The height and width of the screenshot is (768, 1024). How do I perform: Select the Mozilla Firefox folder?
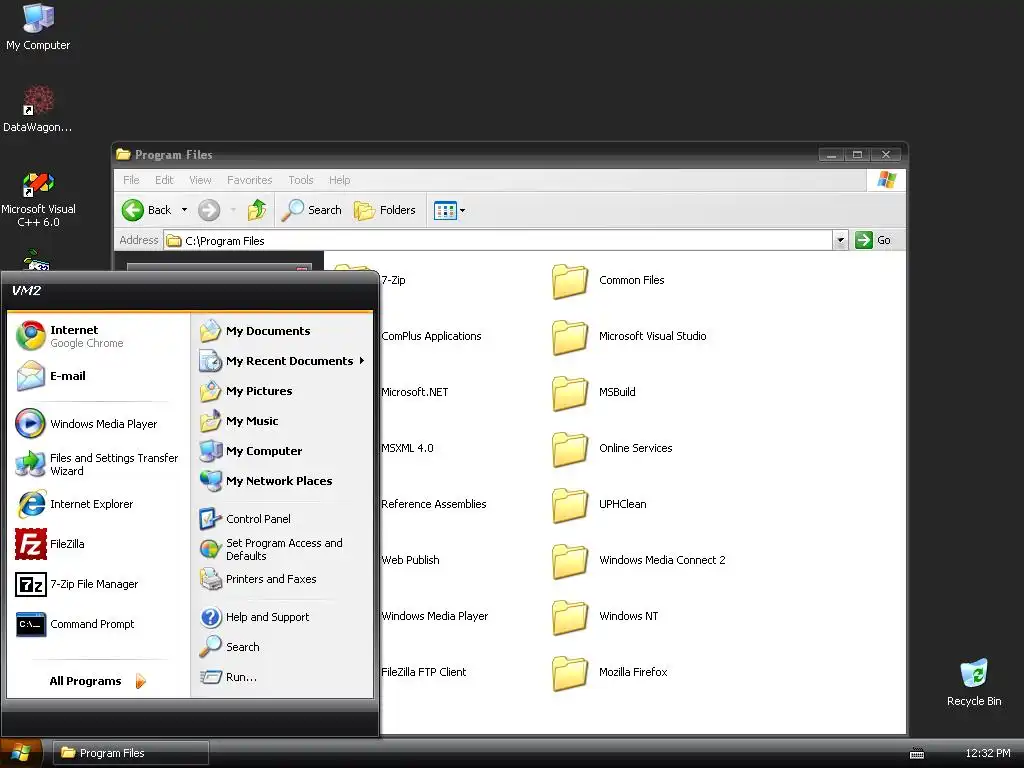click(609, 673)
